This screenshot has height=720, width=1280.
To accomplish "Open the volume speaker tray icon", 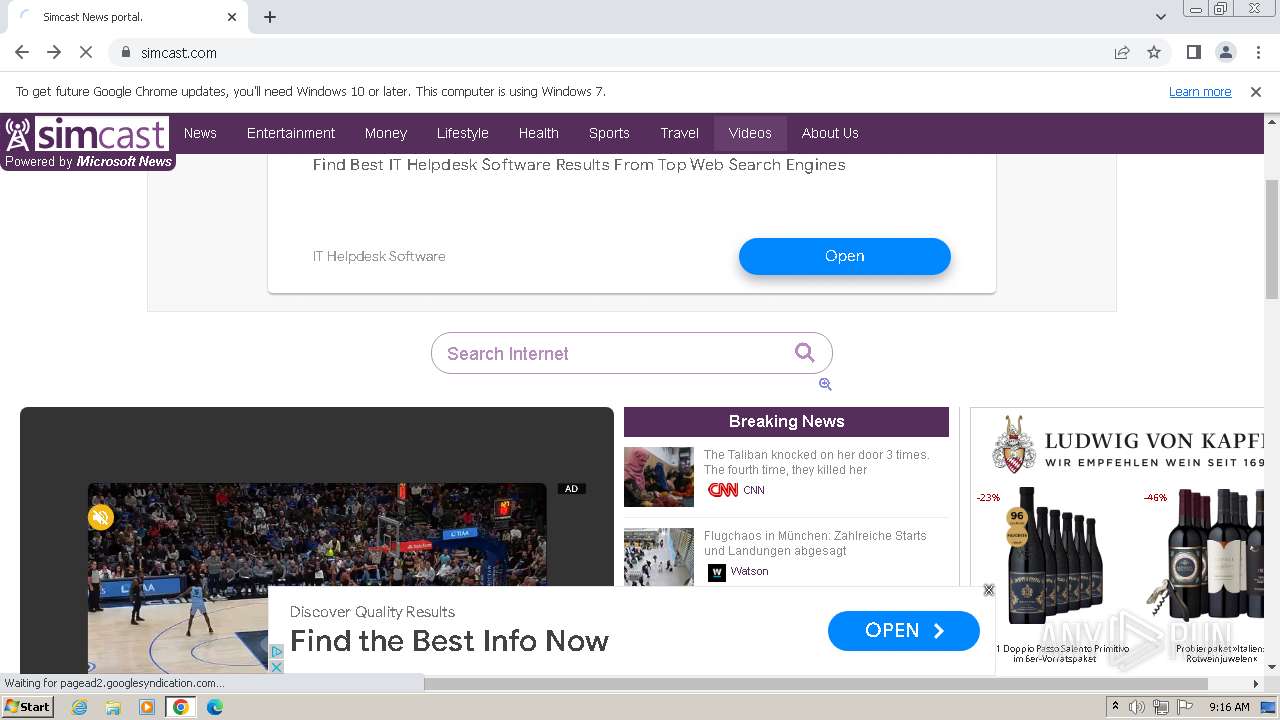I will click(x=1137, y=707).
